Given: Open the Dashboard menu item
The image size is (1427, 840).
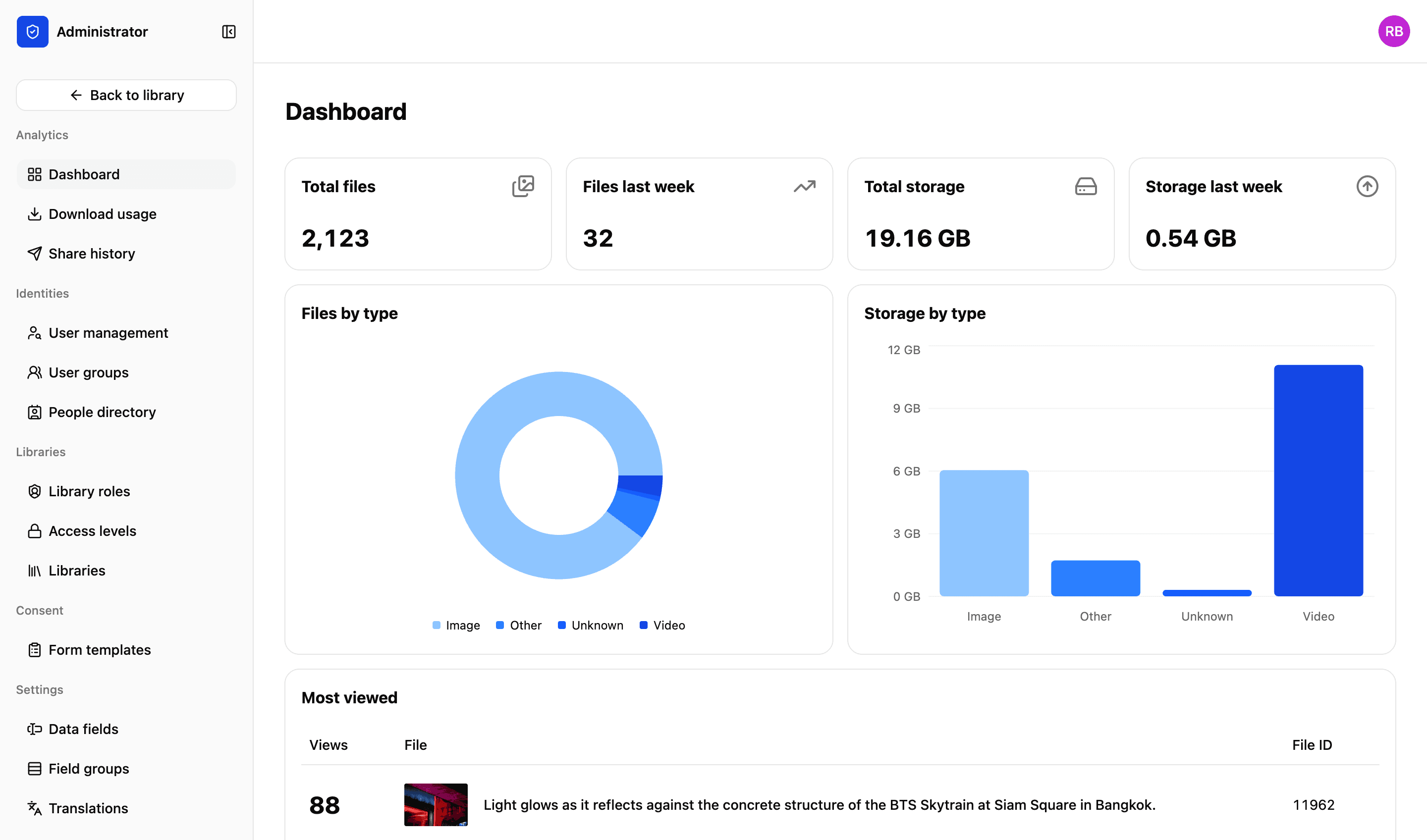Looking at the screenshot, I should click(126, 174).
